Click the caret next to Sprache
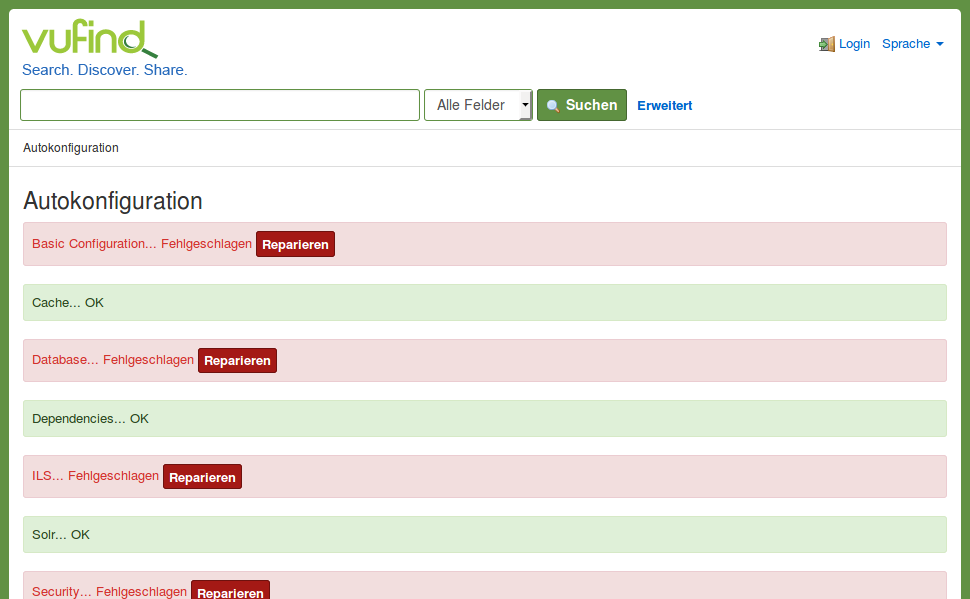 tap(940, 44)
